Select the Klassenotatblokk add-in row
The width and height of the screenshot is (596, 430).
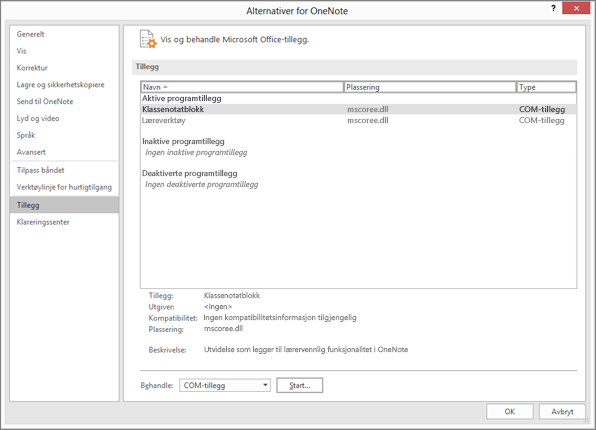358,109
